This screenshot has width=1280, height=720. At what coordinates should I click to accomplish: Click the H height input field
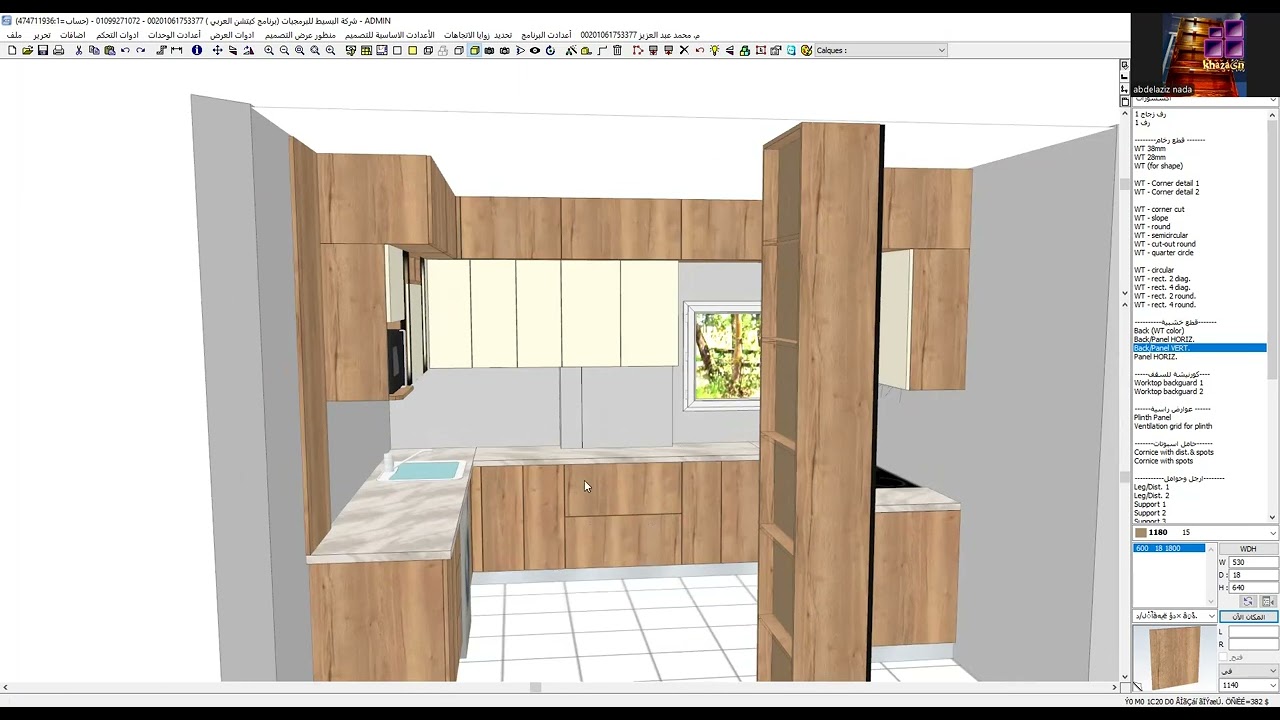1253,588
